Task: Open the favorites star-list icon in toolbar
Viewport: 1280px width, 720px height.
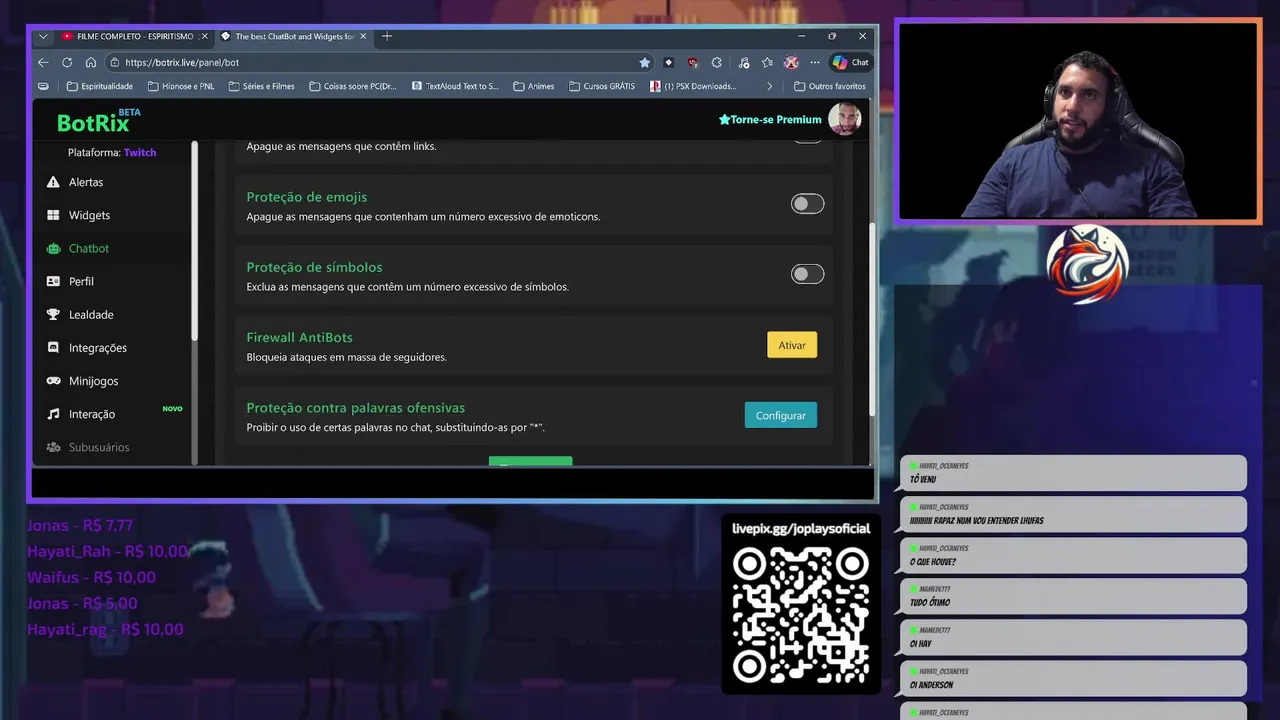Action: click(x=767, y=62)
